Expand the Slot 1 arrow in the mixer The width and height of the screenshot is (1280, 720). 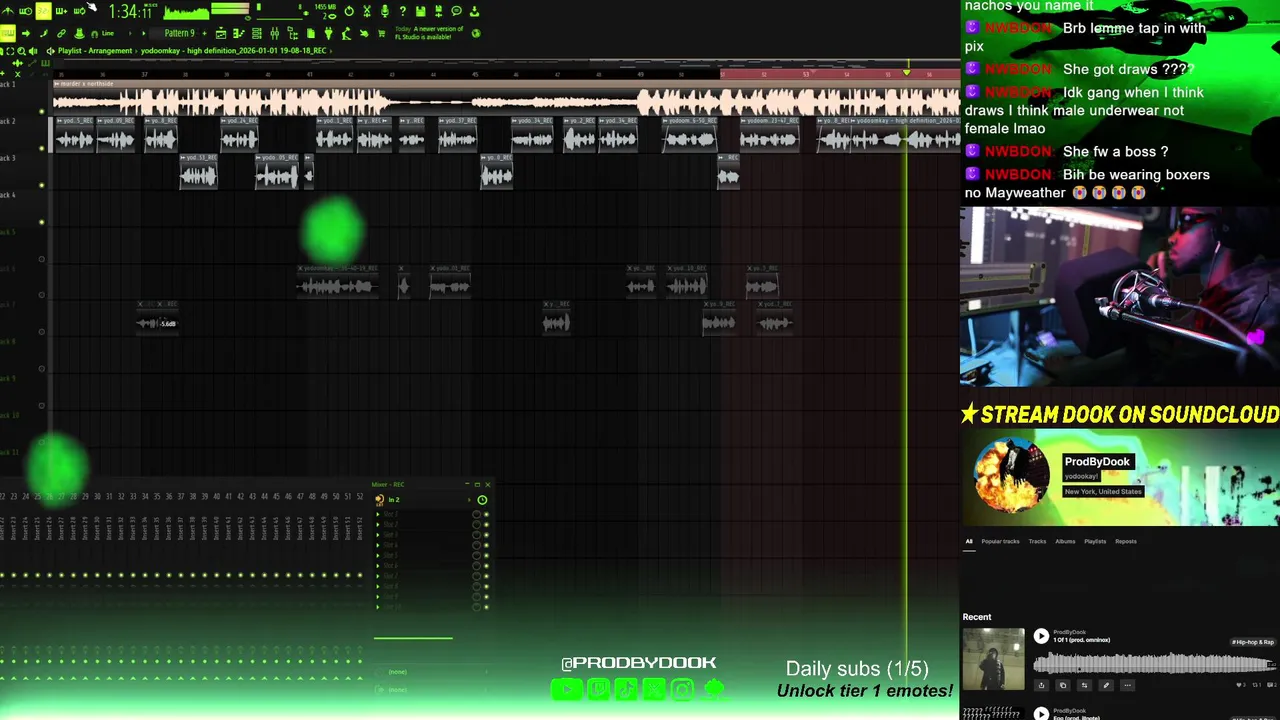click(378, 514)
